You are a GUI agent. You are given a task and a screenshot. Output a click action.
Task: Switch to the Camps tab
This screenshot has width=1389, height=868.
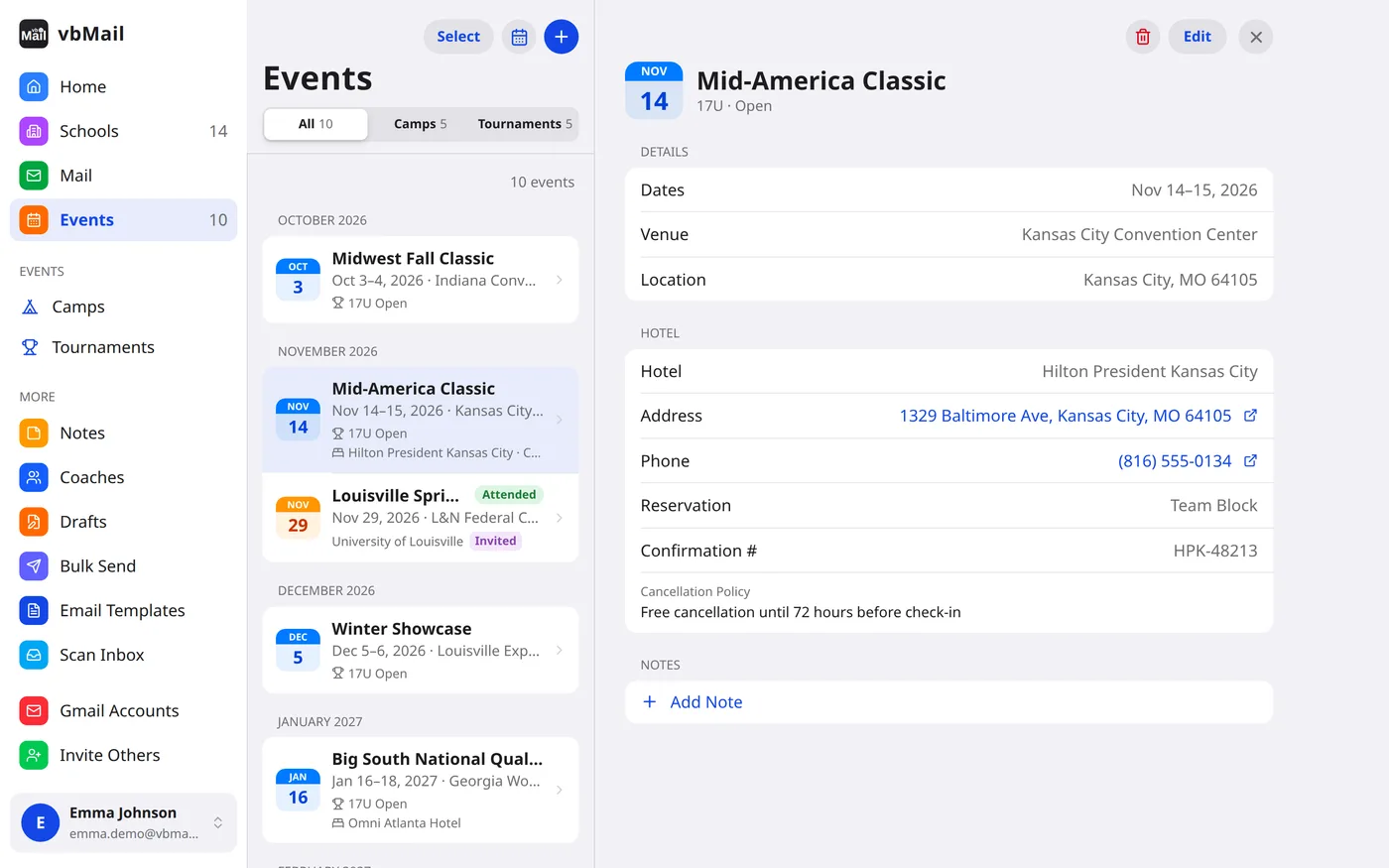point(421,124)
